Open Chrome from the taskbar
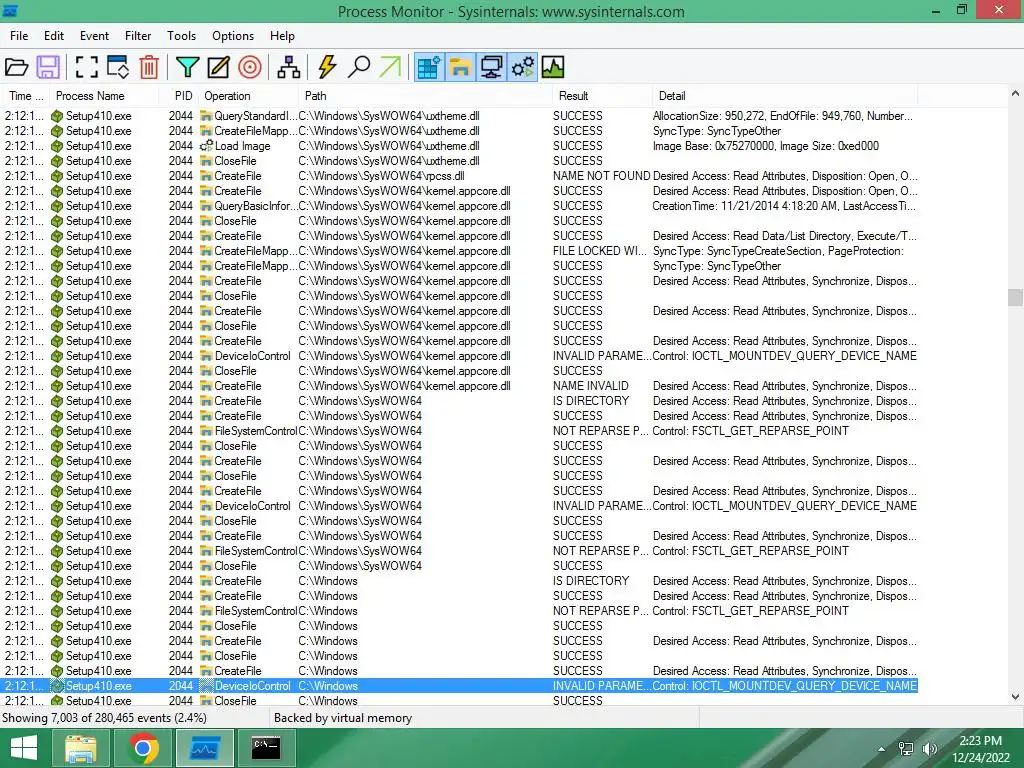Image resolution: width=1024 pixels, height=768 pixels. tap(143, 748)
